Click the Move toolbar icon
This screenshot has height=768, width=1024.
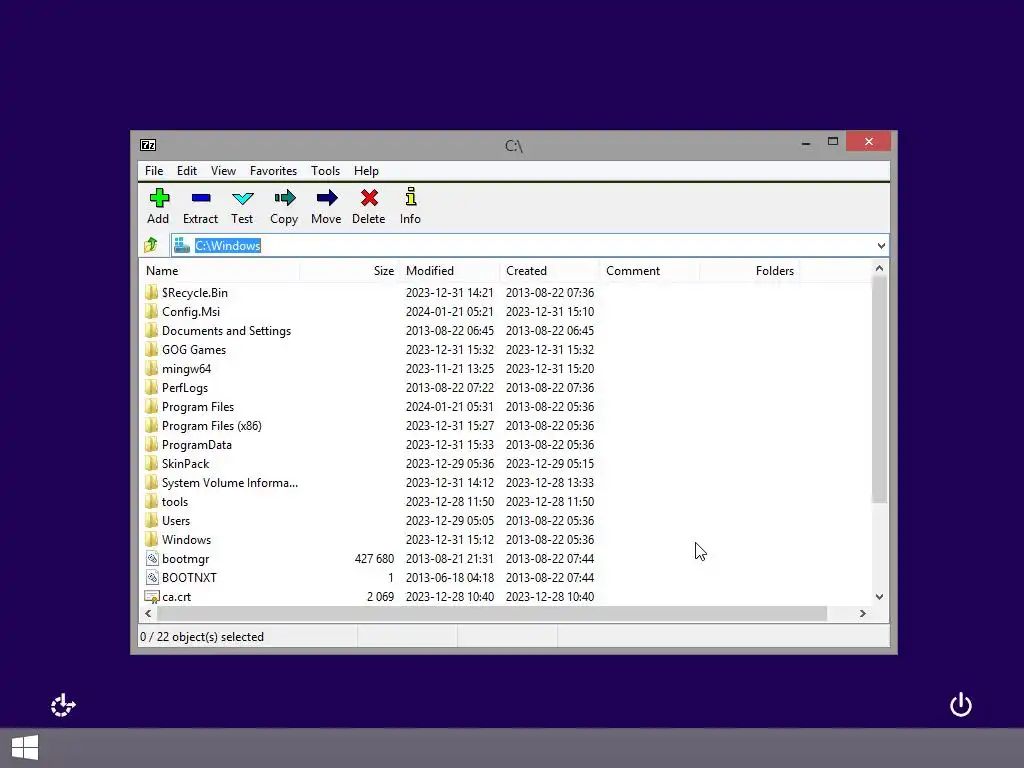coord(327,198)
